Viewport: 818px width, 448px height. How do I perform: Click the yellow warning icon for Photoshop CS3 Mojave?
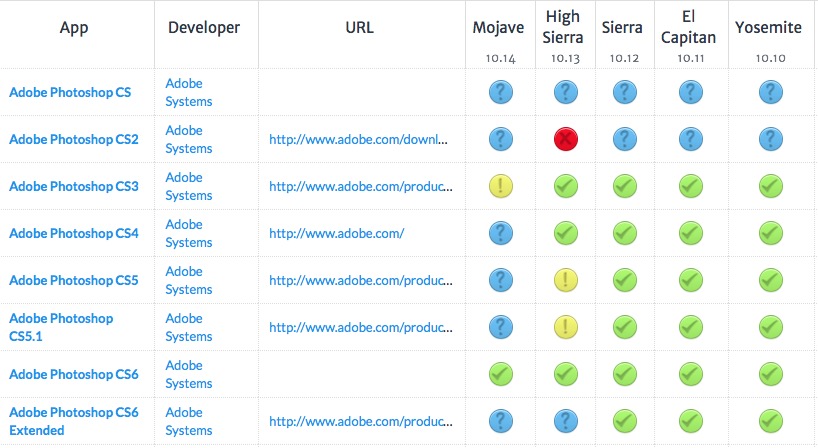[x=501, y=186]
